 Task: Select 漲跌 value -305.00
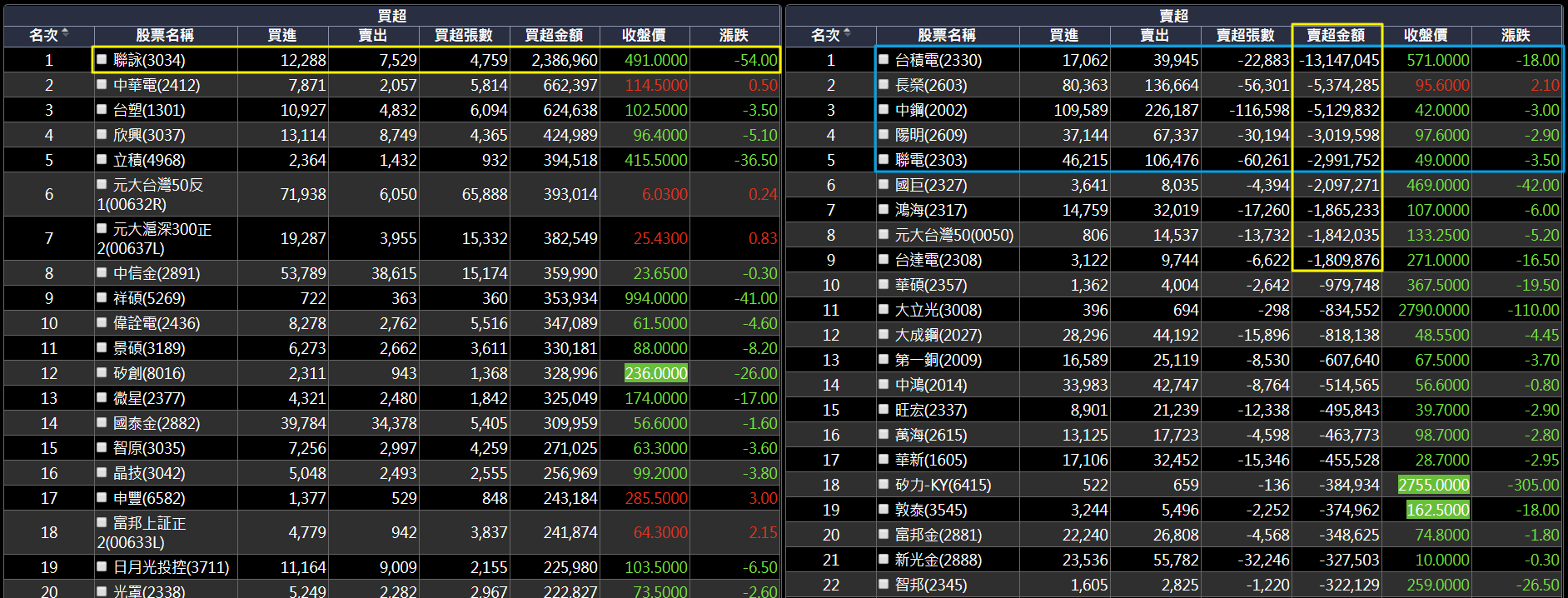1533,485
